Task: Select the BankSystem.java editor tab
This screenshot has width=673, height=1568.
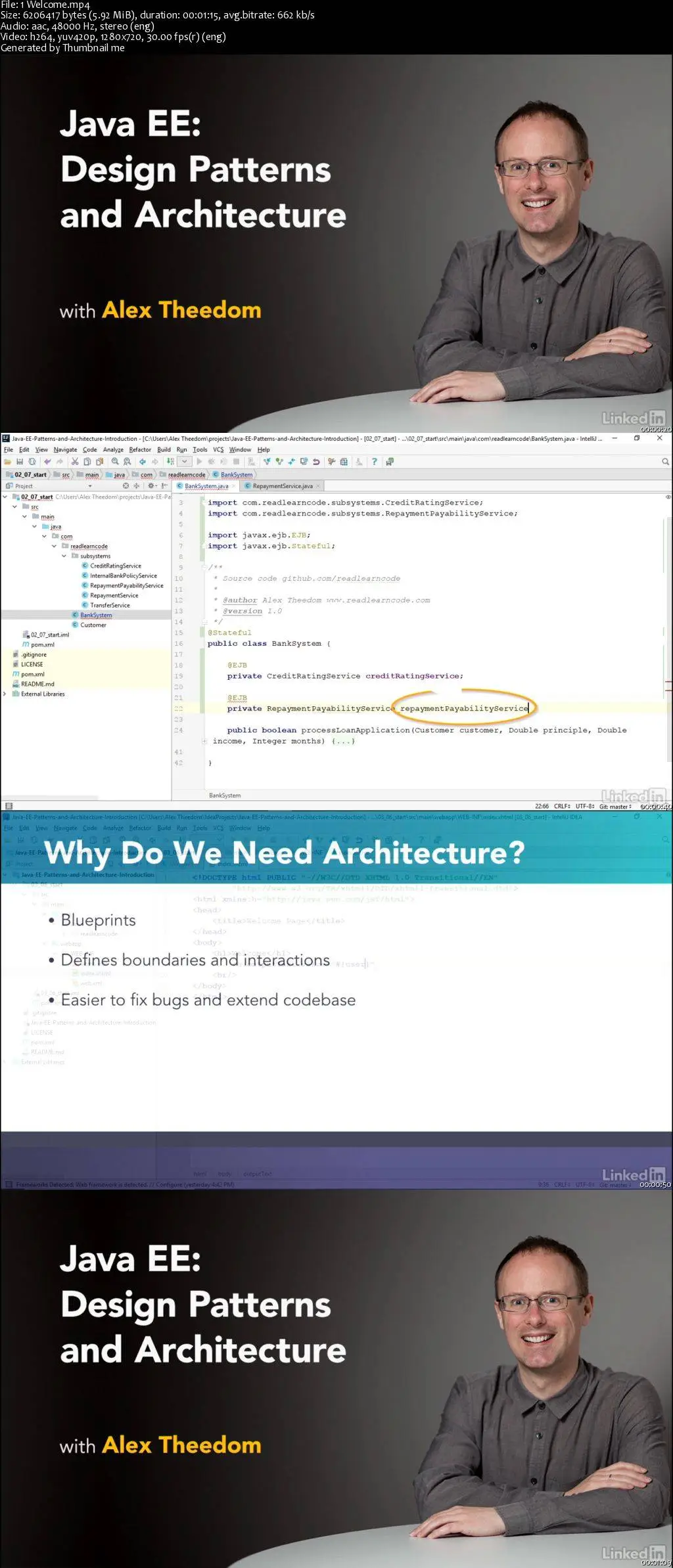Action: (x=206, y=486)
